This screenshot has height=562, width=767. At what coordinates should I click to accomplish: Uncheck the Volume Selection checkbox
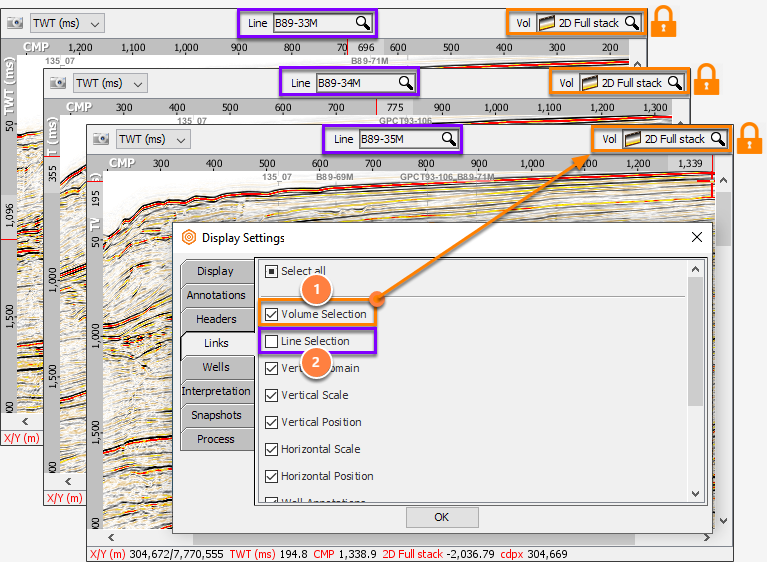[271, 314]
